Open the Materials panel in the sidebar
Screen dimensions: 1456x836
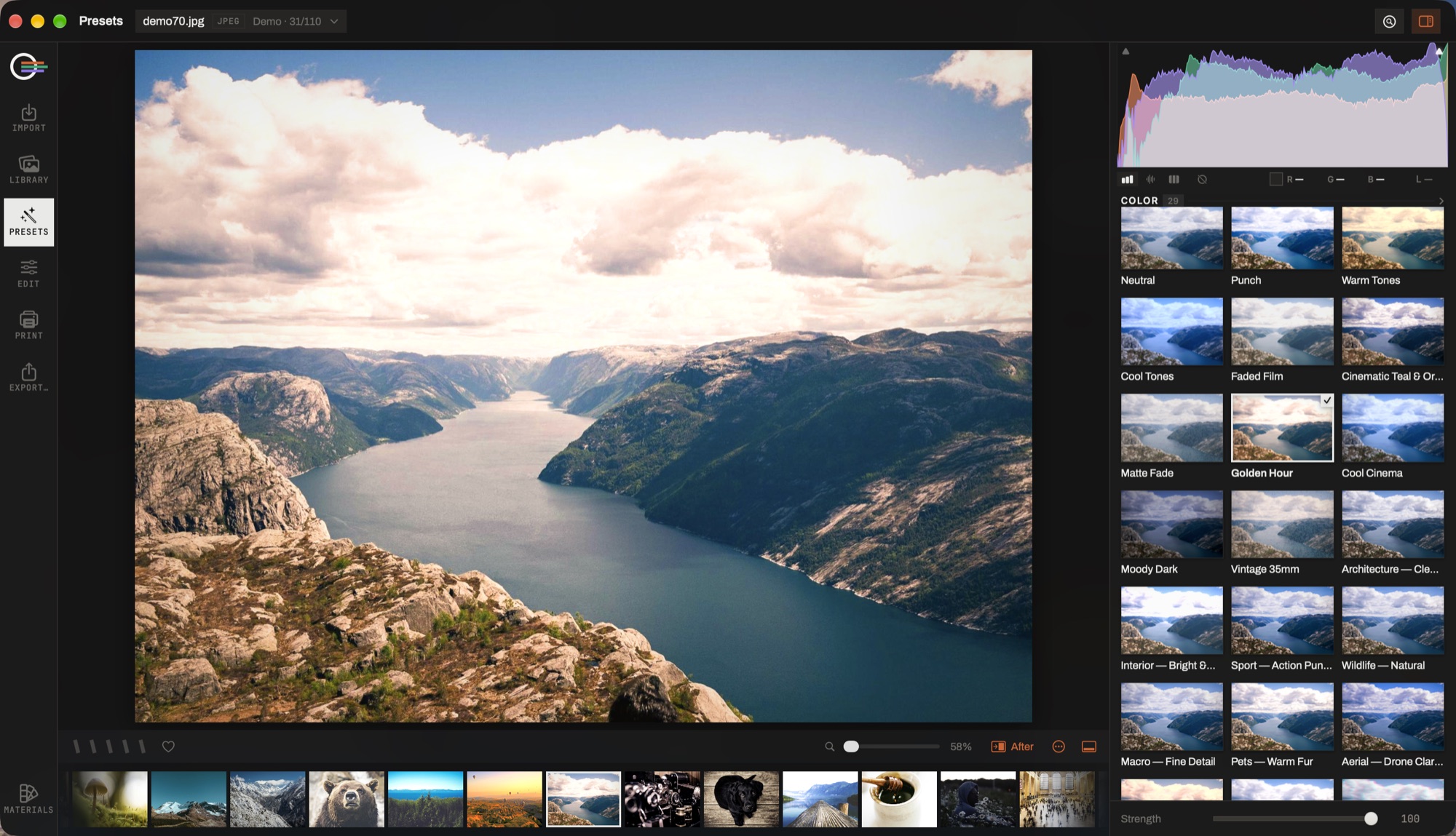[28, 798]
